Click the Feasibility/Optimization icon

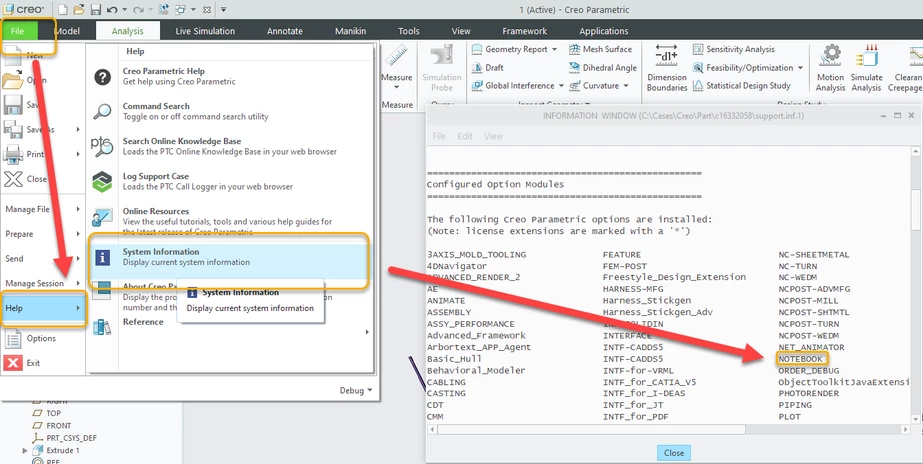point(698,68)
